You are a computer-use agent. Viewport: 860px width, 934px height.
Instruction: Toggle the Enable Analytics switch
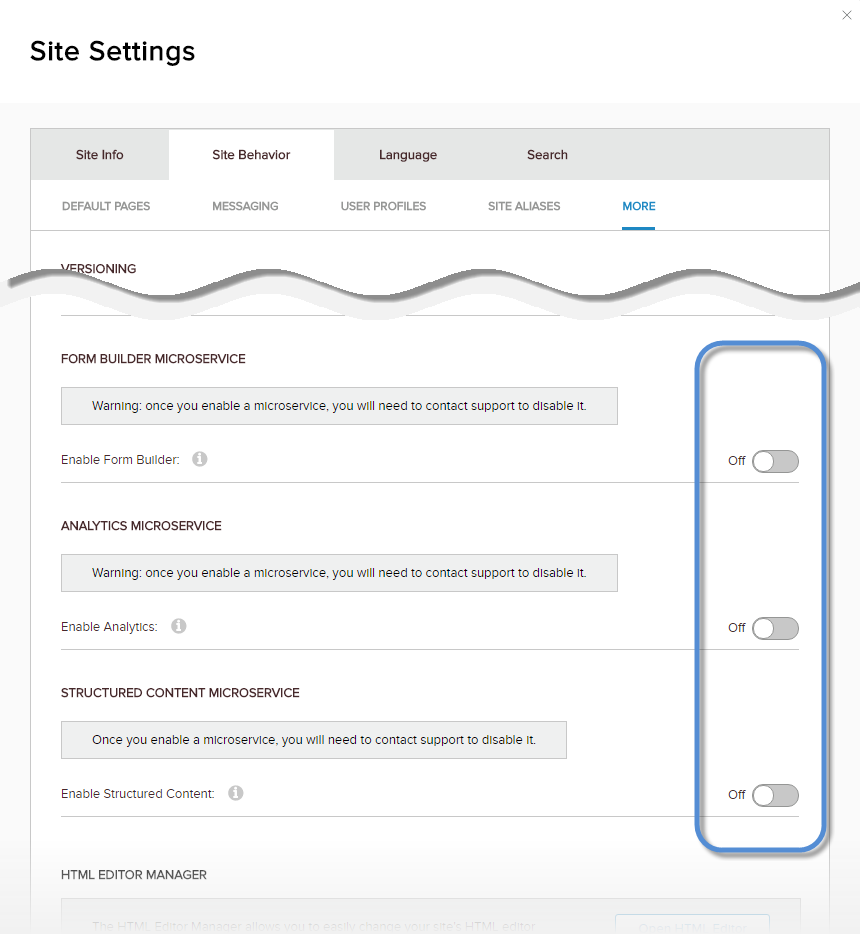coord(775,628)
